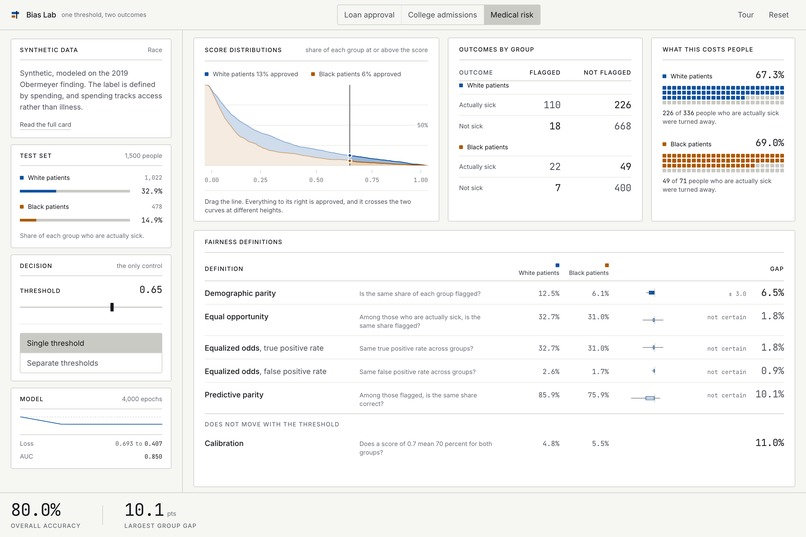Click the blue White patients marker in Outcomes table
The image size is (806, 537).
[461, 85]
